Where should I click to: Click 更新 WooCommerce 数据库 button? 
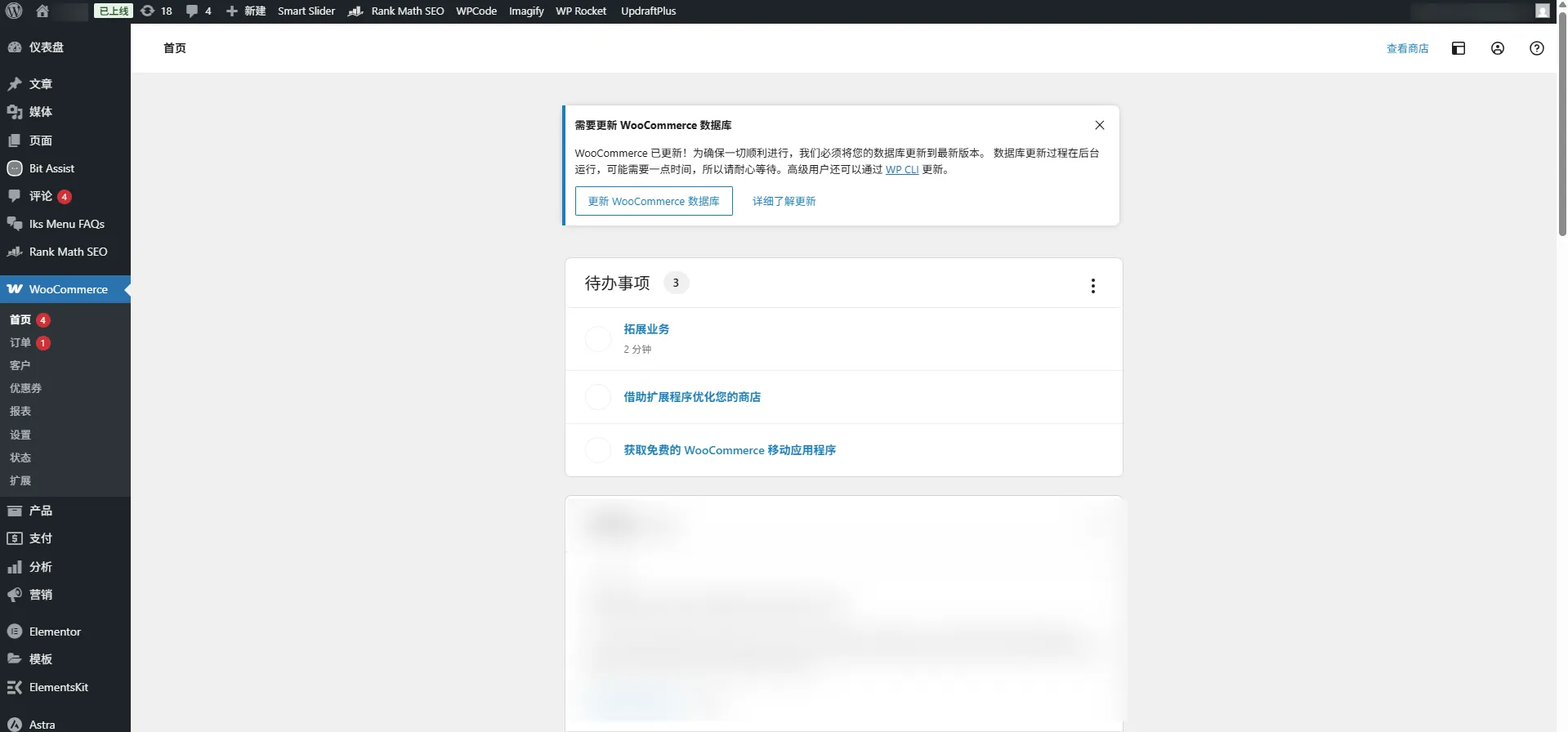click(654, 201)
